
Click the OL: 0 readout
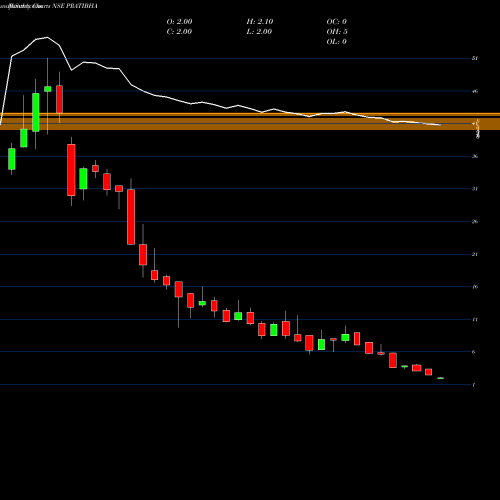[336, 42]
